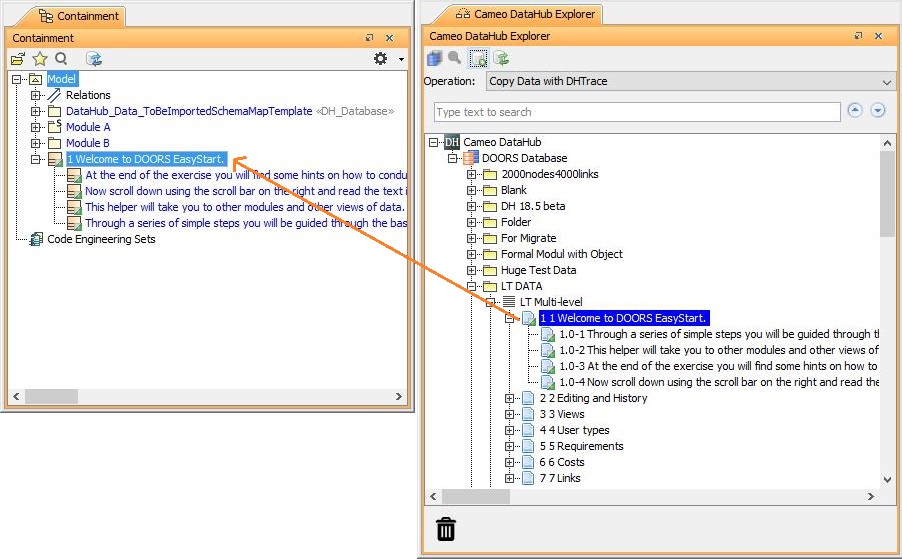Collapse the DOORS Database node
This screenshot has height=559, width=902.
click(453, 158)
